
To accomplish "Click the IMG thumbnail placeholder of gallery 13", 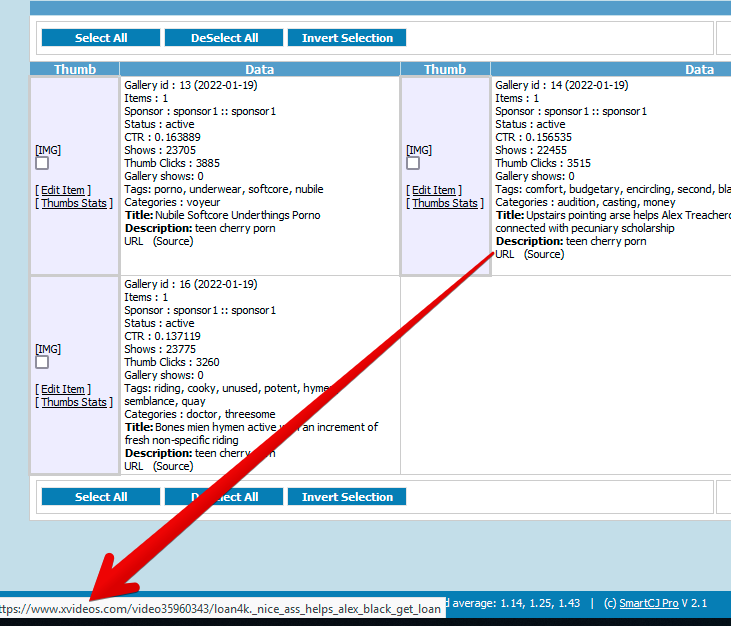I will pos(48,150).
